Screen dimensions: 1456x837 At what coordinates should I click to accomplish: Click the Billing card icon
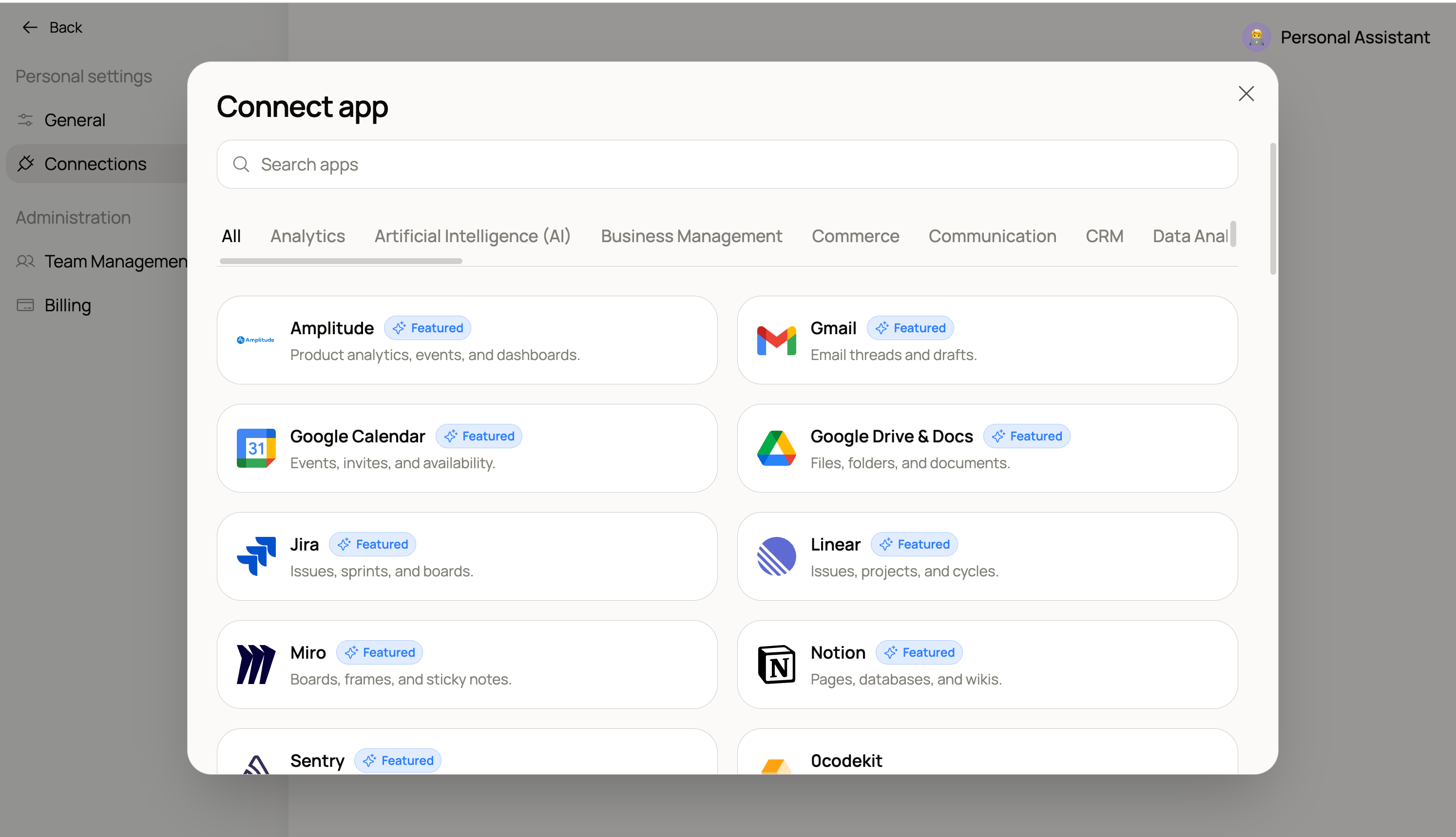(x=25, y=304)
